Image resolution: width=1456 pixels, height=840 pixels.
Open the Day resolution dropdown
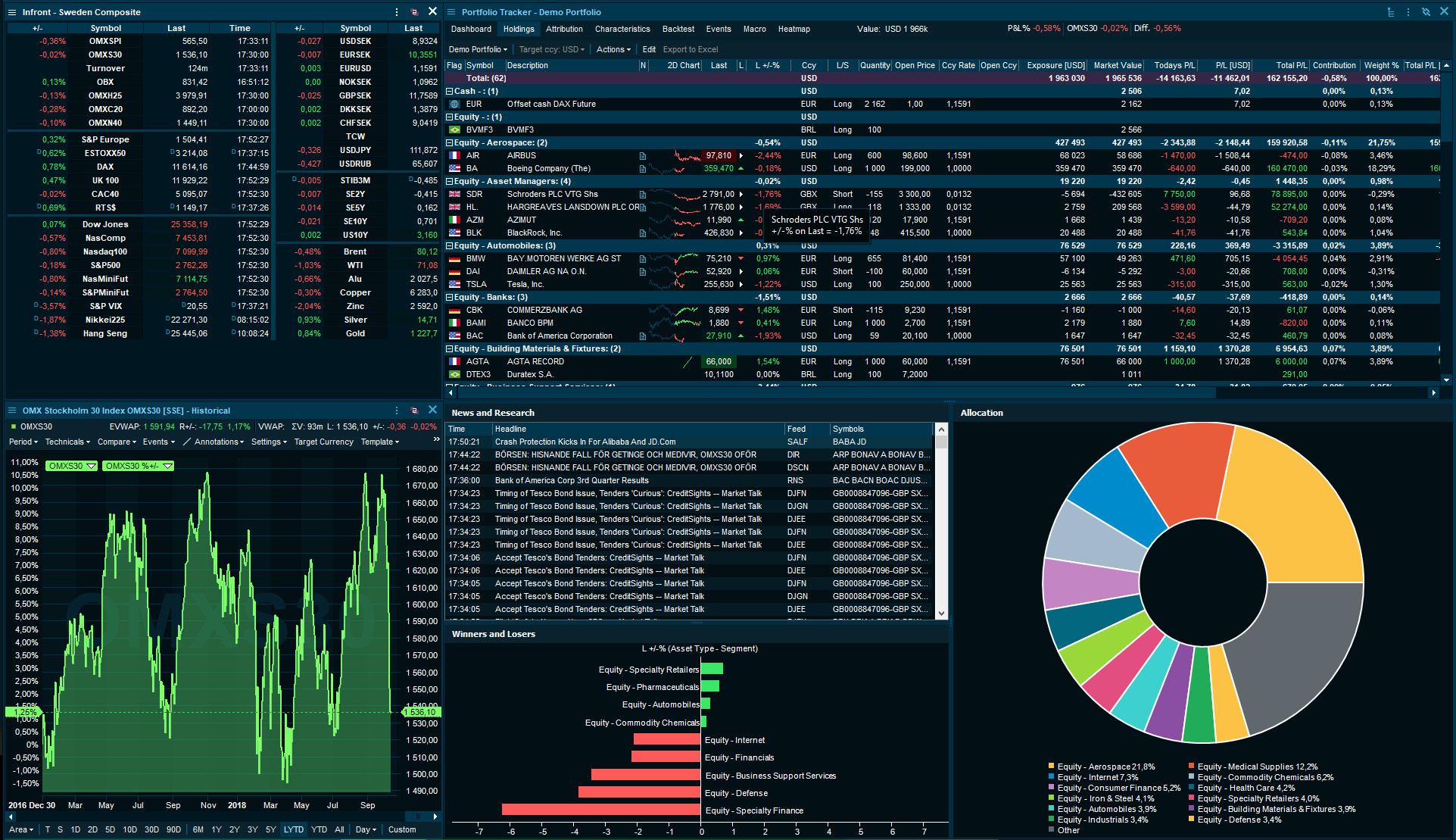(366, 829)
